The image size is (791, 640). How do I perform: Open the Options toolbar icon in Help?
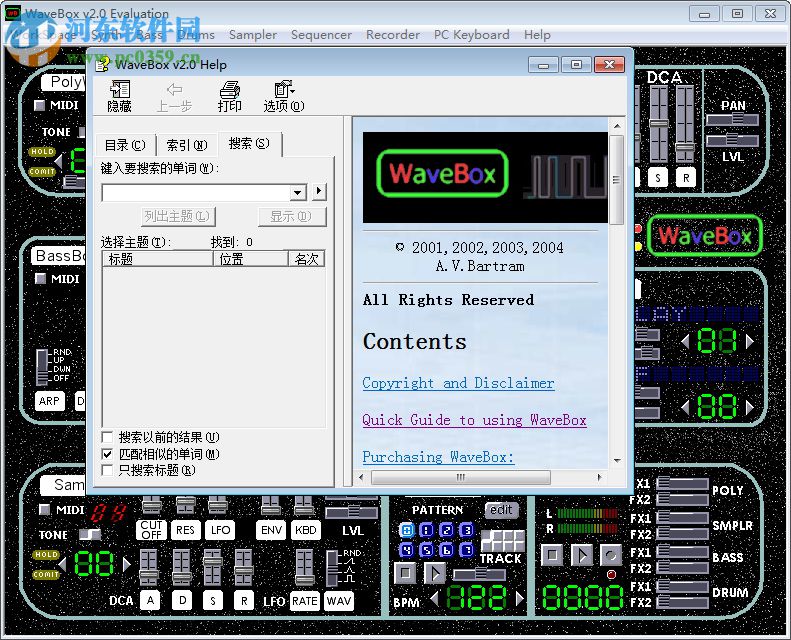[x=284, y=96]
